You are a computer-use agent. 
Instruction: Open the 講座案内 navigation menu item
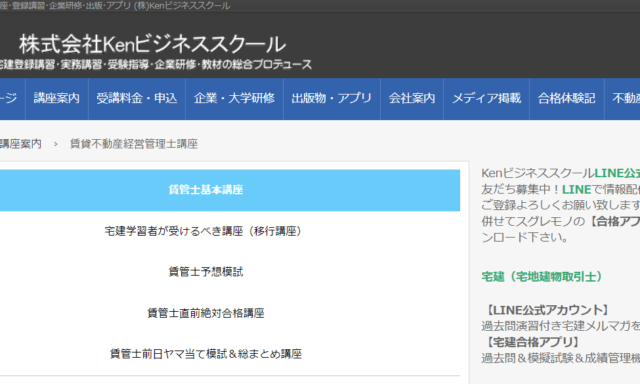click(x=57, y=98)
